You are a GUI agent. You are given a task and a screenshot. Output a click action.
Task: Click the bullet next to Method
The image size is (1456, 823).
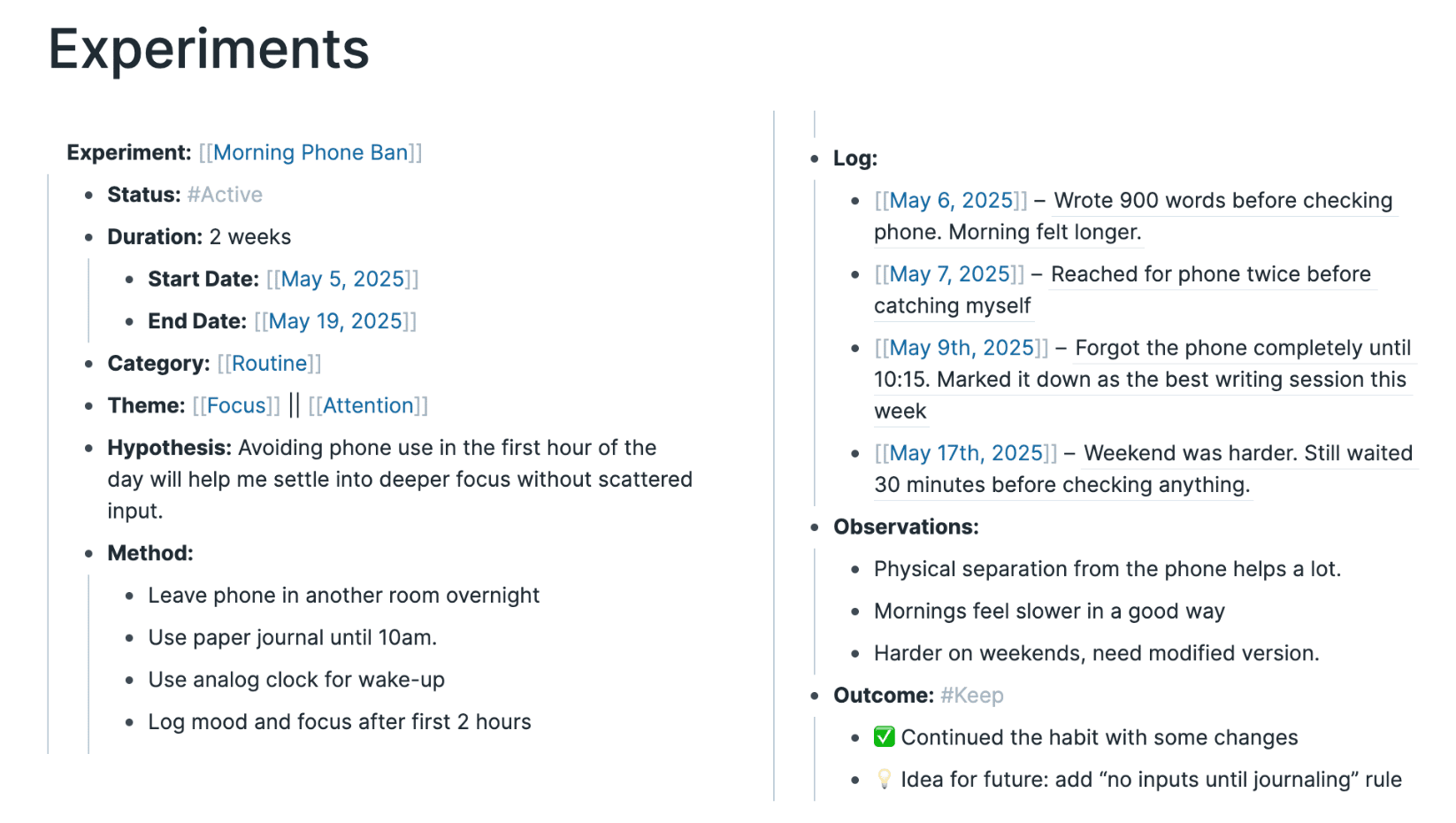coord(88,554)
